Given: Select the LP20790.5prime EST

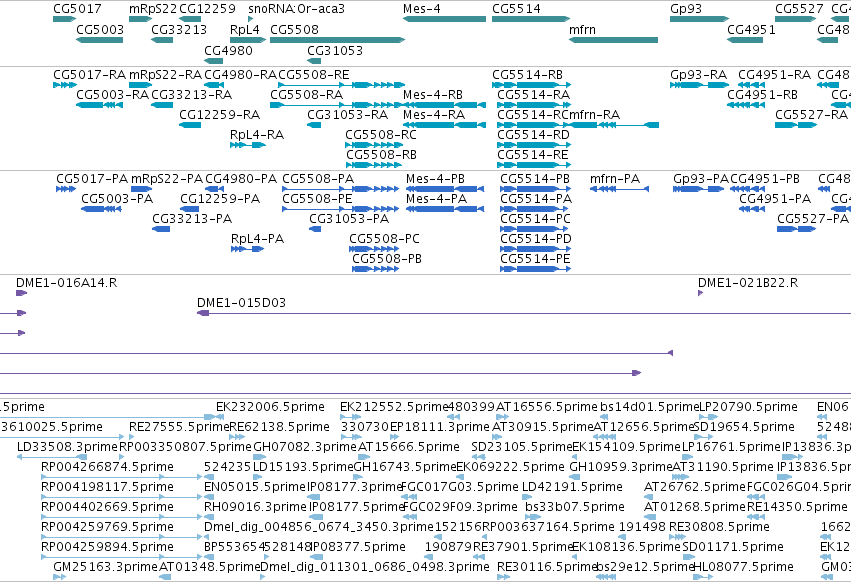Looking at the screenshot, I should click(x=708, y=417).
